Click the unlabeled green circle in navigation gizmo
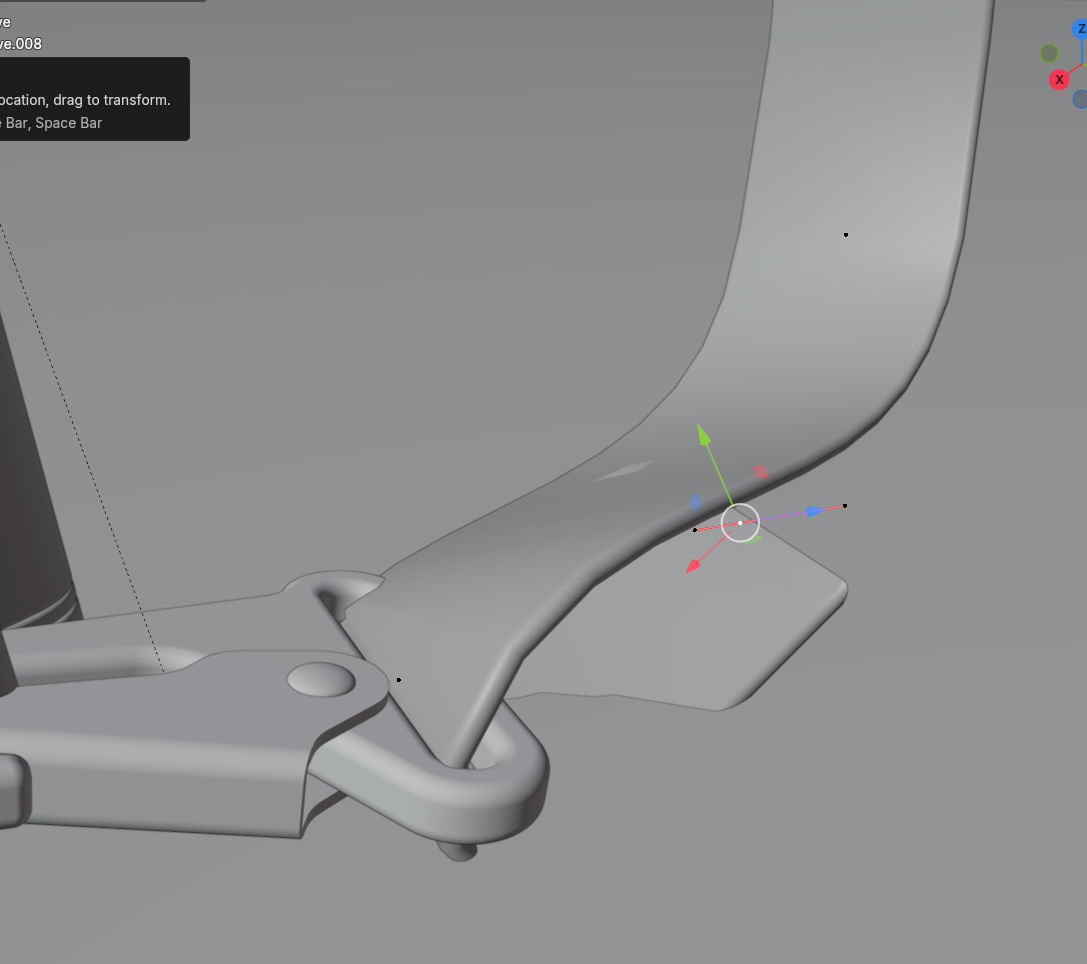This screenshot has height=964, width=1087. coord(1049,53)
